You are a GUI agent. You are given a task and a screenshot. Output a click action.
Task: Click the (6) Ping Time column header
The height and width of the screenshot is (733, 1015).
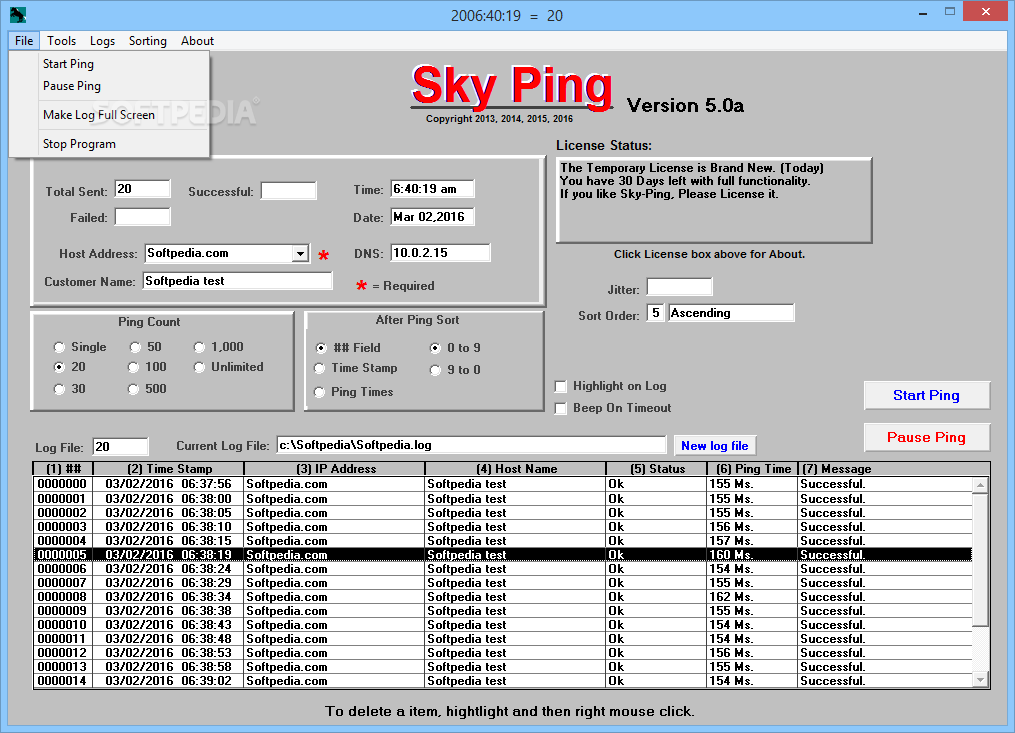coord(753,469)
